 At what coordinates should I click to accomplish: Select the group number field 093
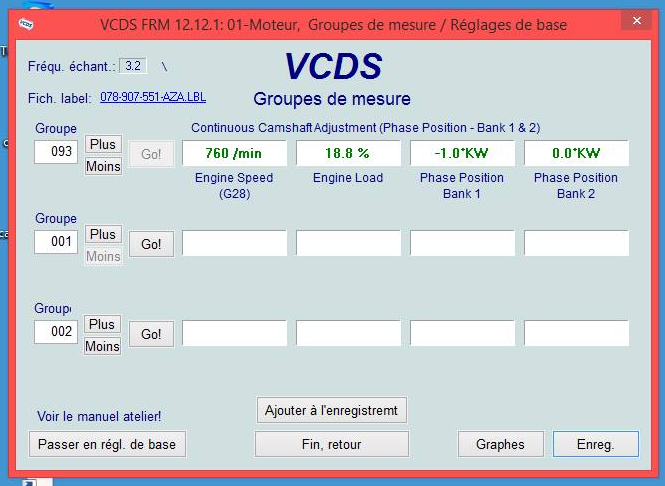[x=56, y=151]
